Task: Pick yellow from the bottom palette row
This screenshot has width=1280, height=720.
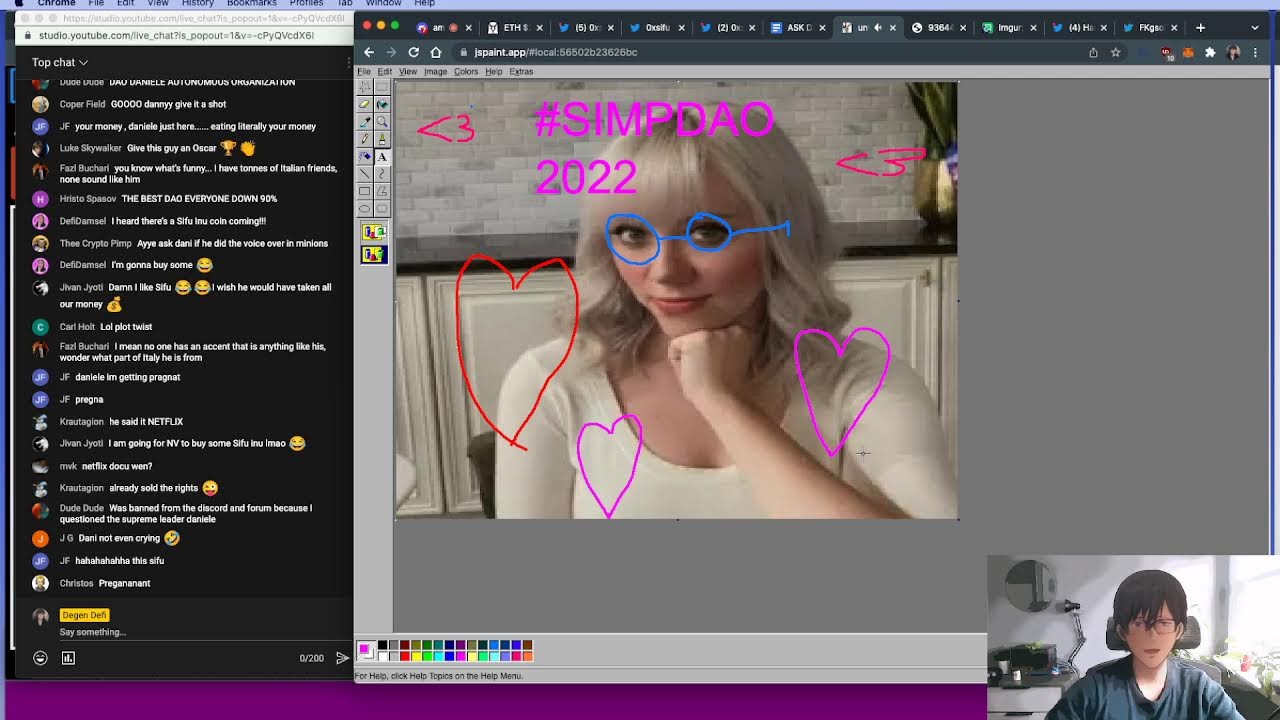Action: click(x=416, y=657)
